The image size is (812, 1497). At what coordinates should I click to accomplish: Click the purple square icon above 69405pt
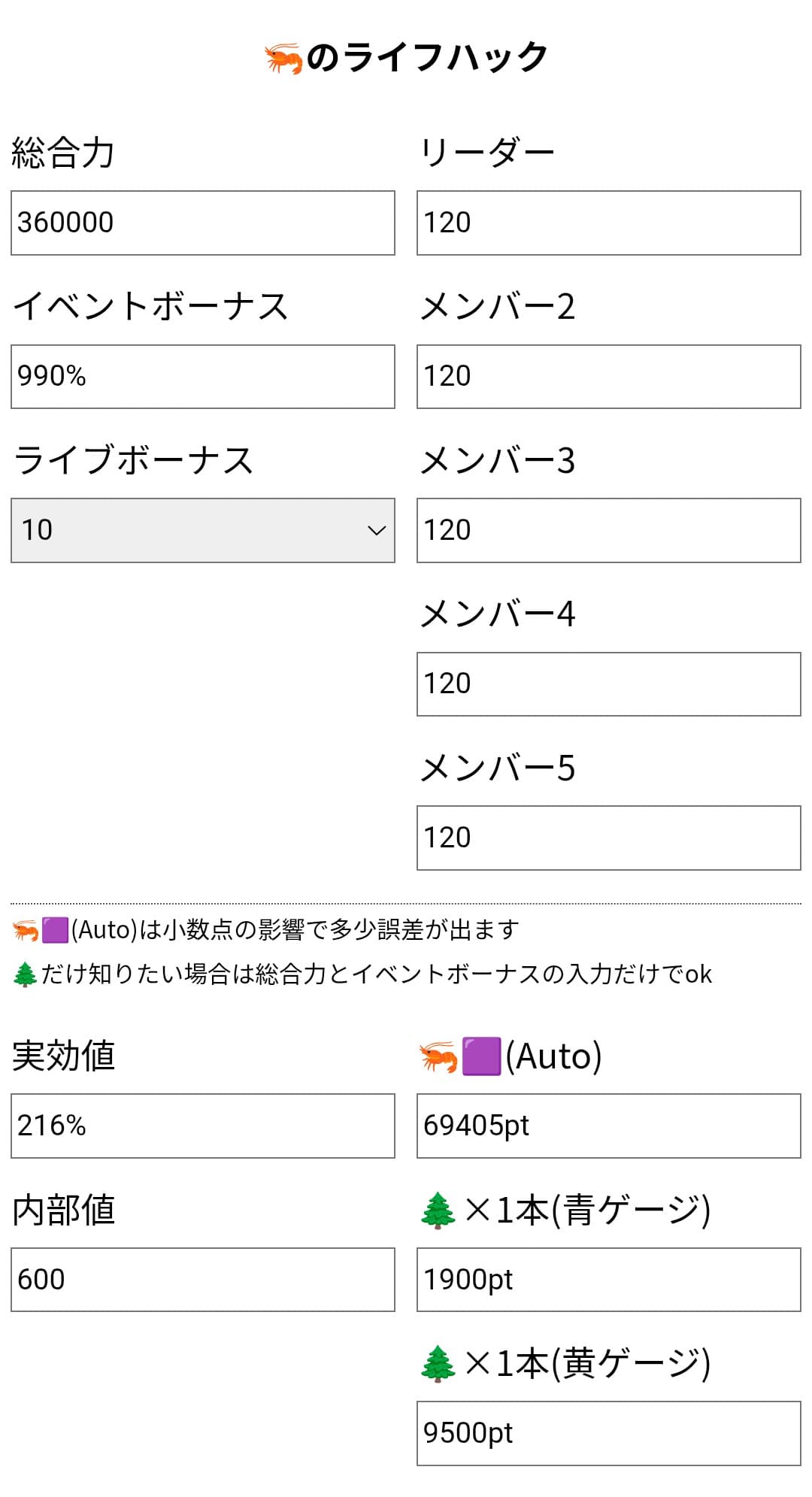[x=481, y=1056]
